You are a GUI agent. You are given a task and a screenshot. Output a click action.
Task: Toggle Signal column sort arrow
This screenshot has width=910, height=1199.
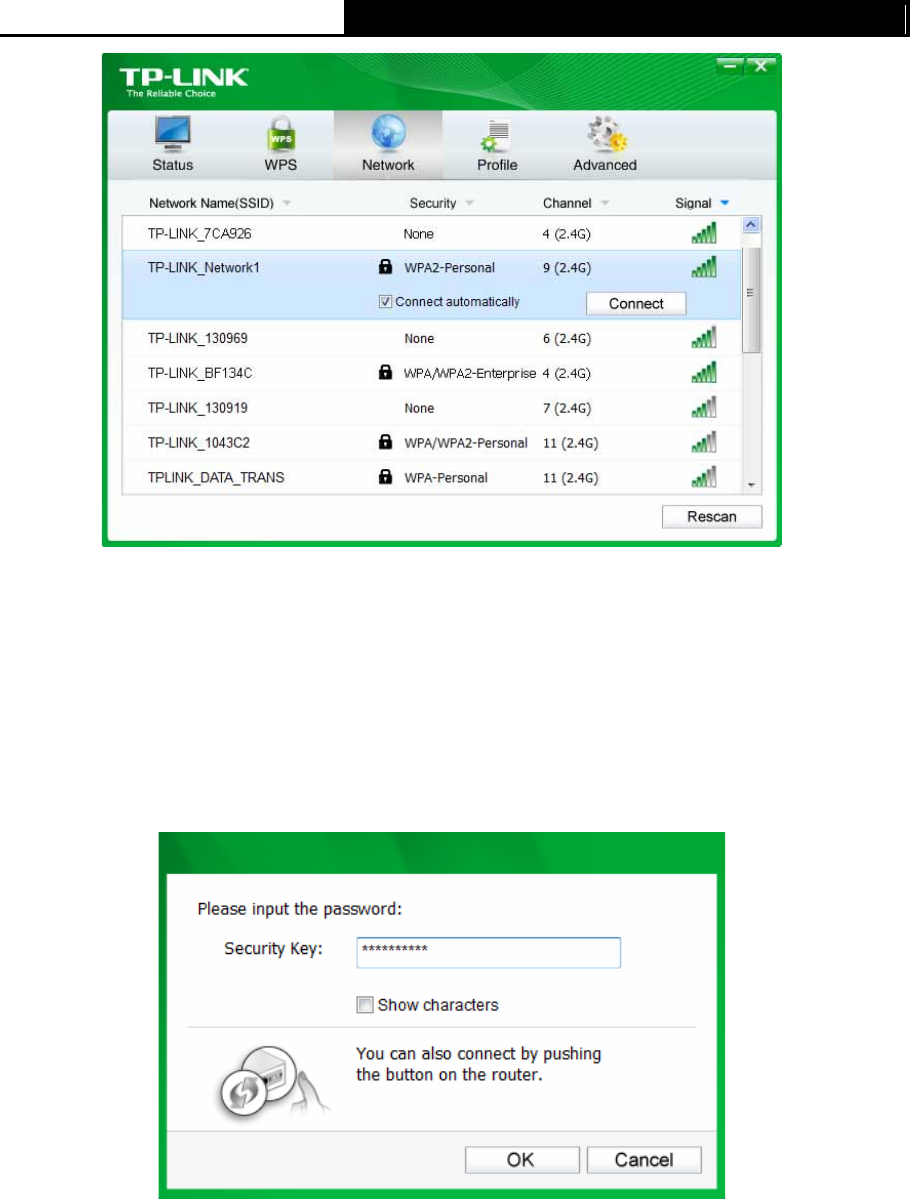coord(724,203)
